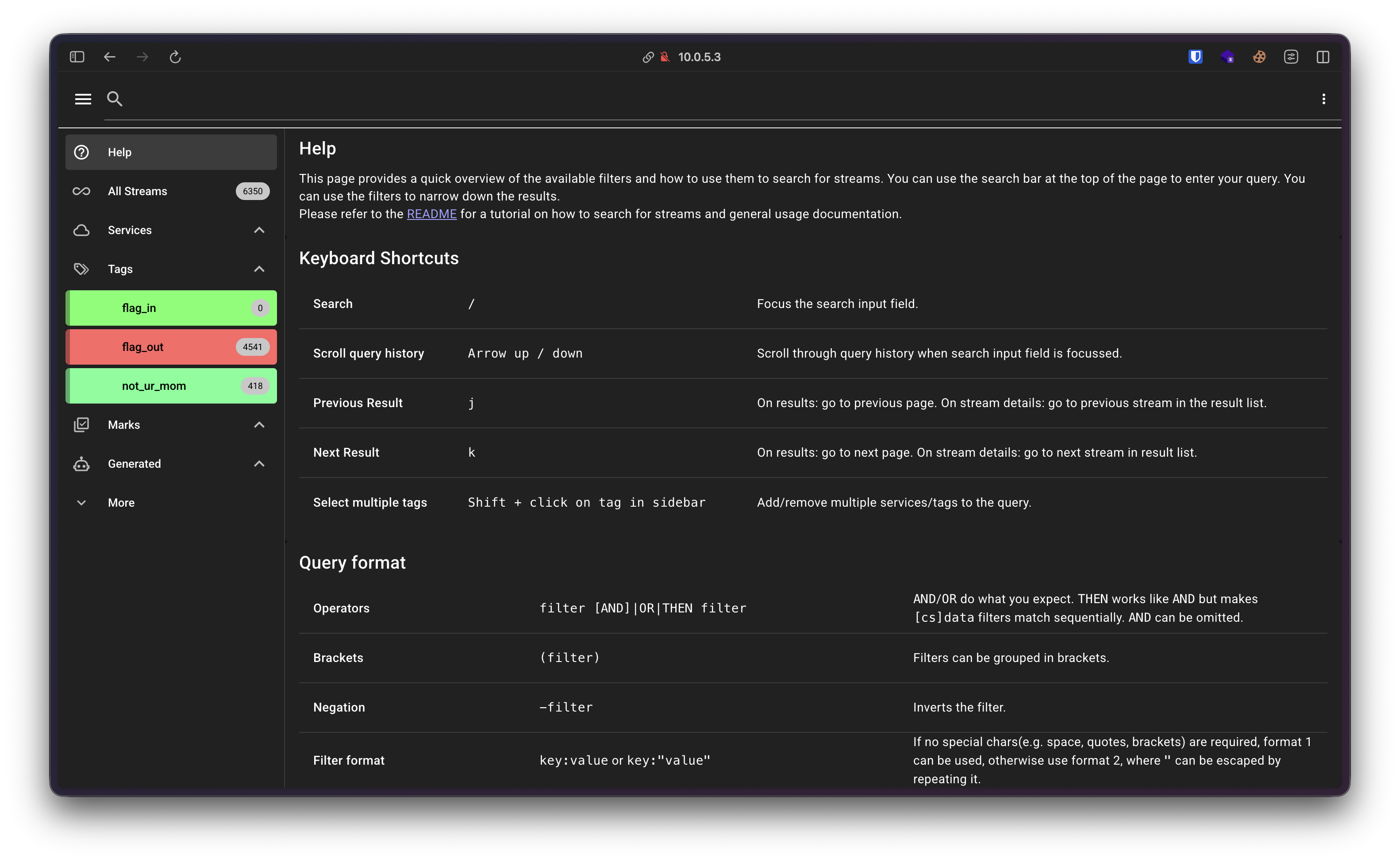
Task: Collapse the Services section chevron
Action: tap(259, 230)
